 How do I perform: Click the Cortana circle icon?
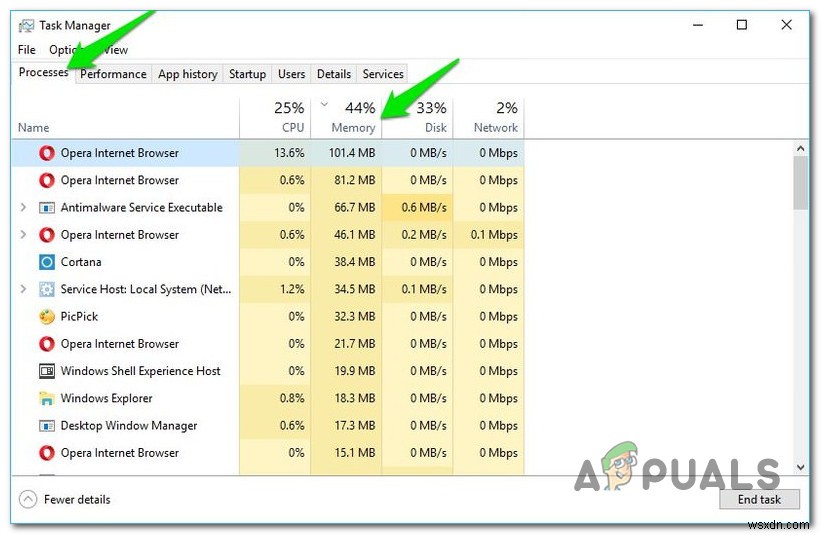(47, 262)
